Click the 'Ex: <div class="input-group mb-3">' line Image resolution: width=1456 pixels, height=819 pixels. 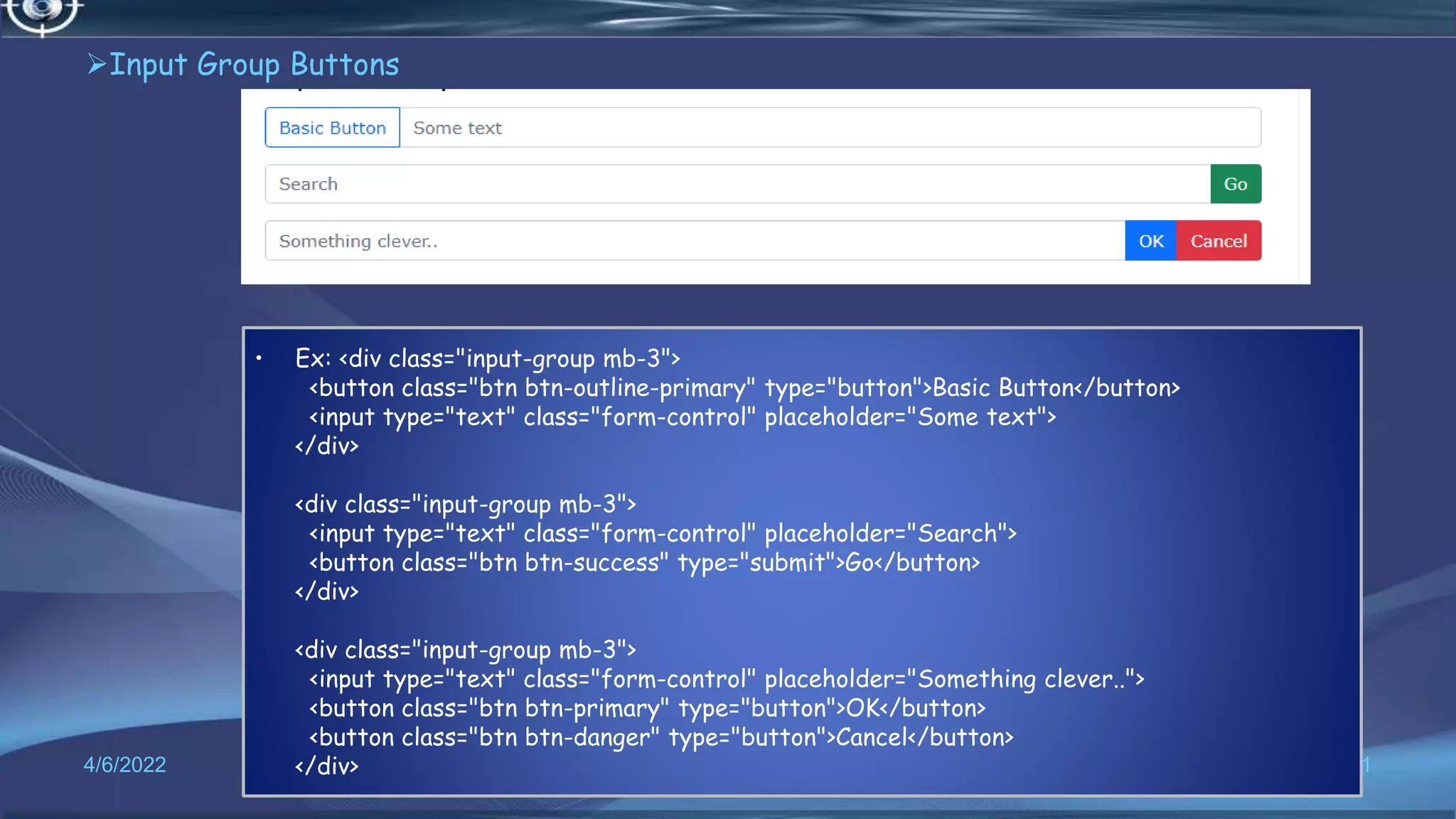click(488, 359)
